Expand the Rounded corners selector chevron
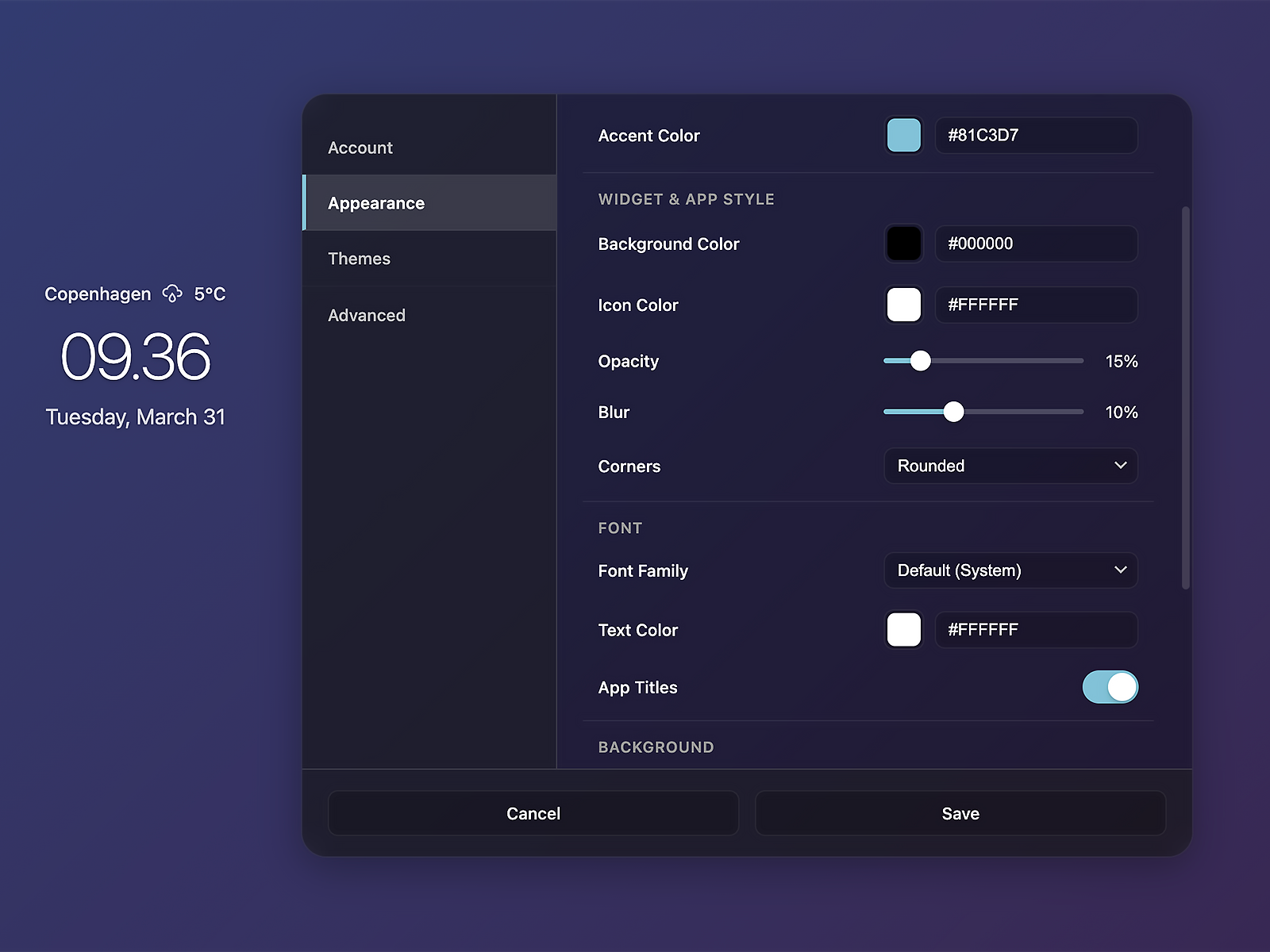This screenshot has width=1270, height=952. pos(1120,466)
